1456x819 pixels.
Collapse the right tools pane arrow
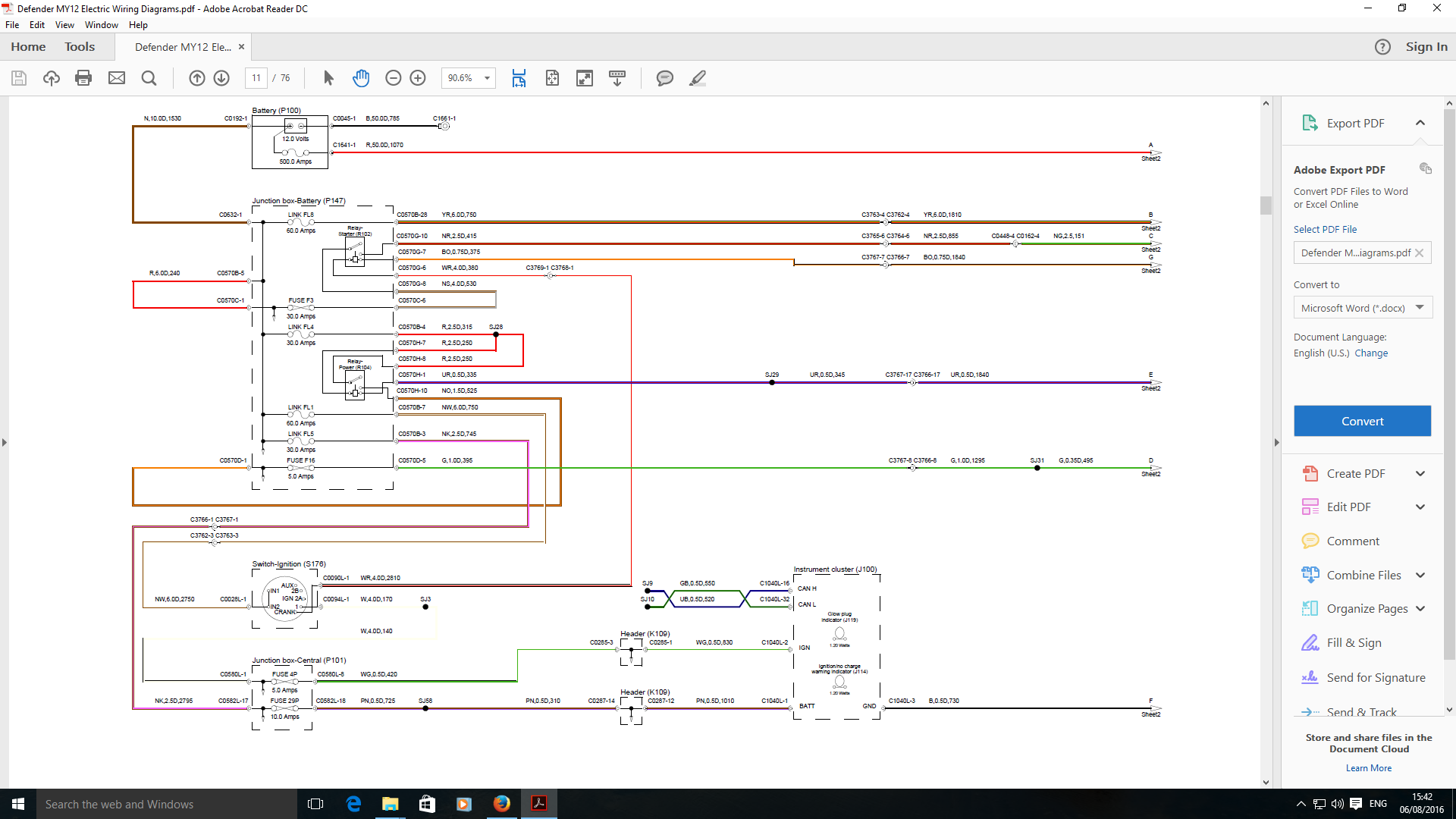pyautogui.click(x=1276, y=442)
